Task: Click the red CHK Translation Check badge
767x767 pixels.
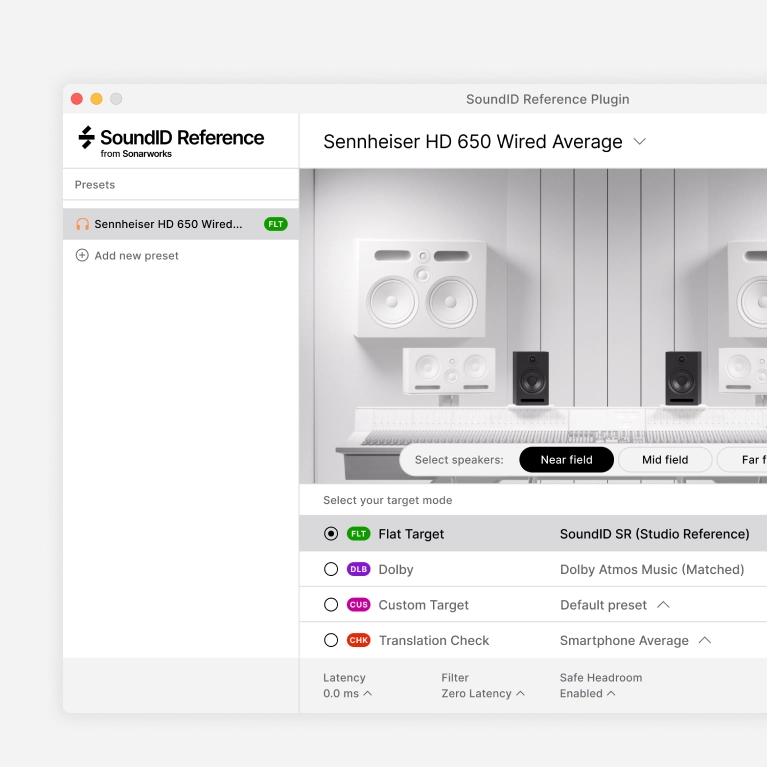Action: click(358, 641)
